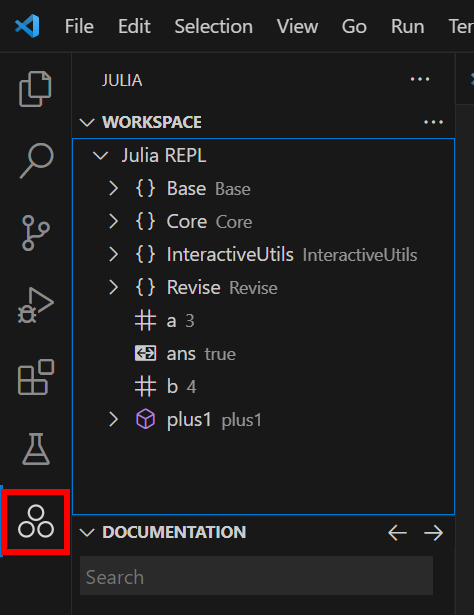Open the Extensions view icon
474x615 pixels.
[x=36, y=377]
